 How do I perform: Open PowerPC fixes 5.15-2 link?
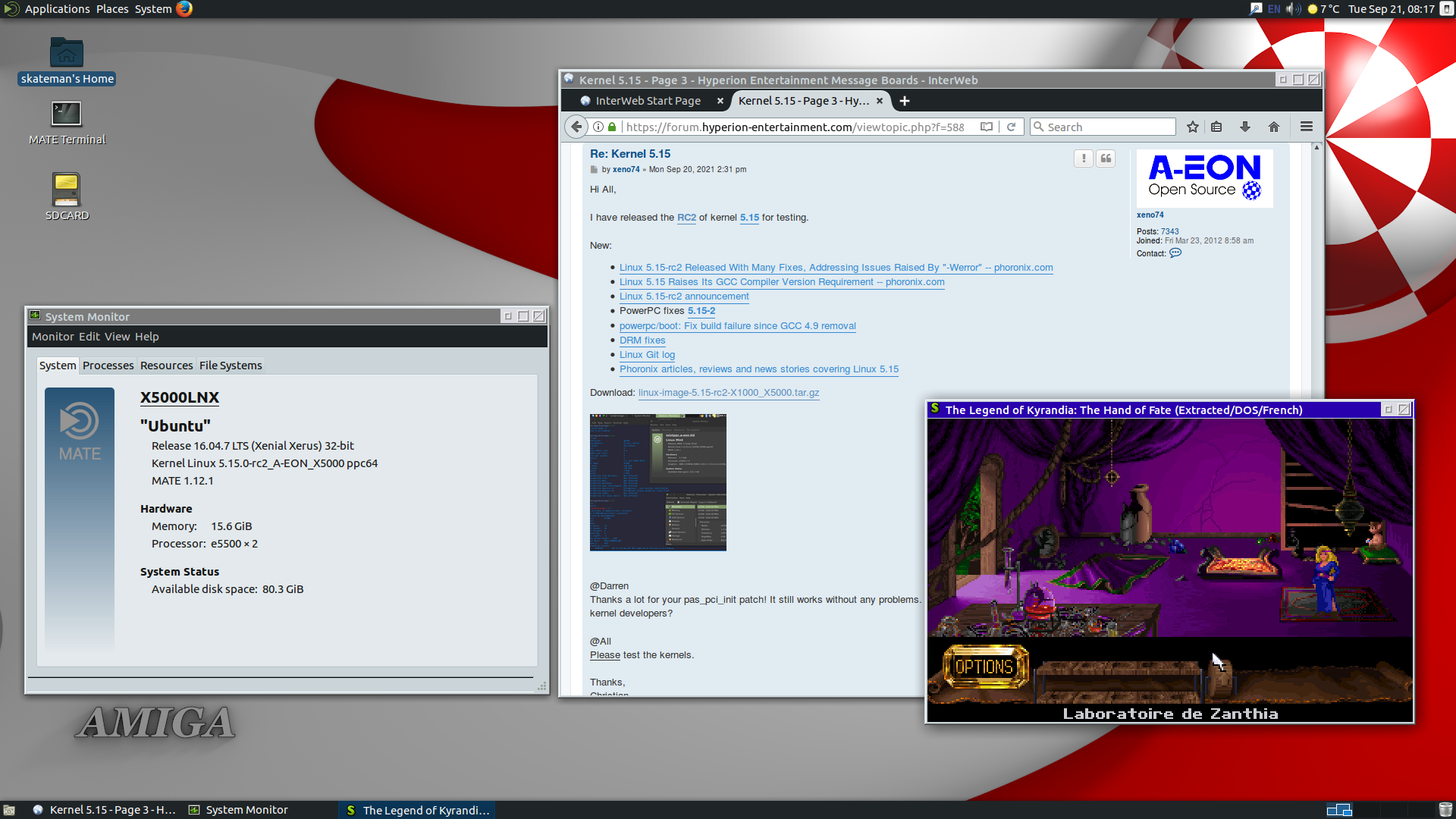point(701,311)
